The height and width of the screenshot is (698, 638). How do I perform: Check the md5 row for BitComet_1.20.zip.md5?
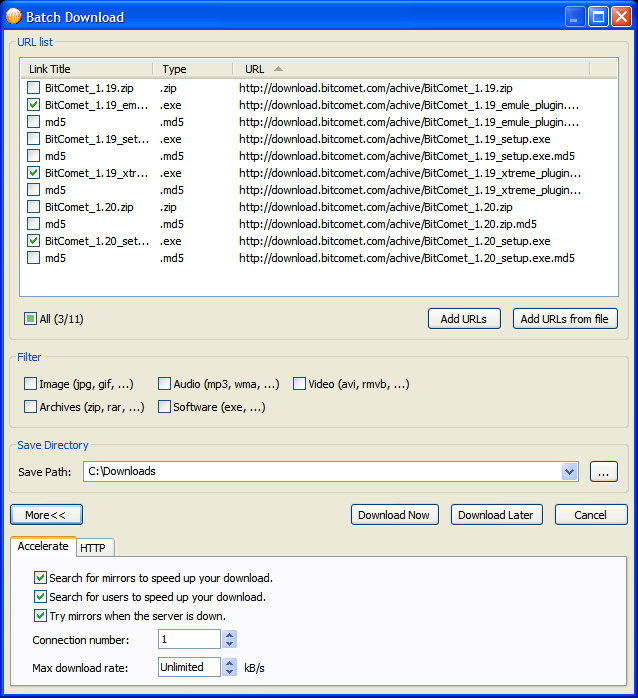(x=33, y=224)
